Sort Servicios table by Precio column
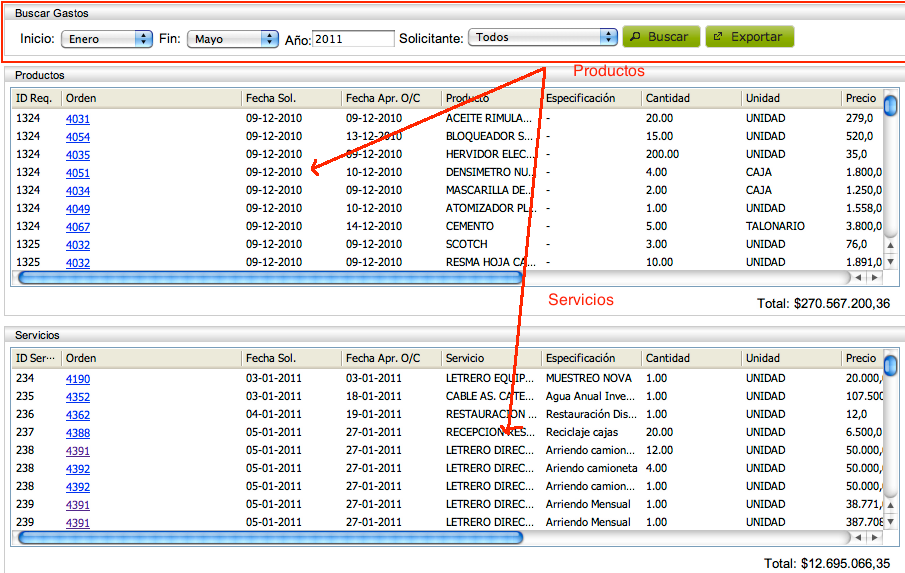905x573 pixels. click(x=862, y=358)
